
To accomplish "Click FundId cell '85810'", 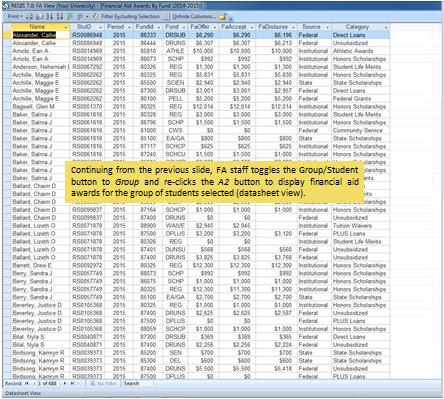I will click(148, 51).
